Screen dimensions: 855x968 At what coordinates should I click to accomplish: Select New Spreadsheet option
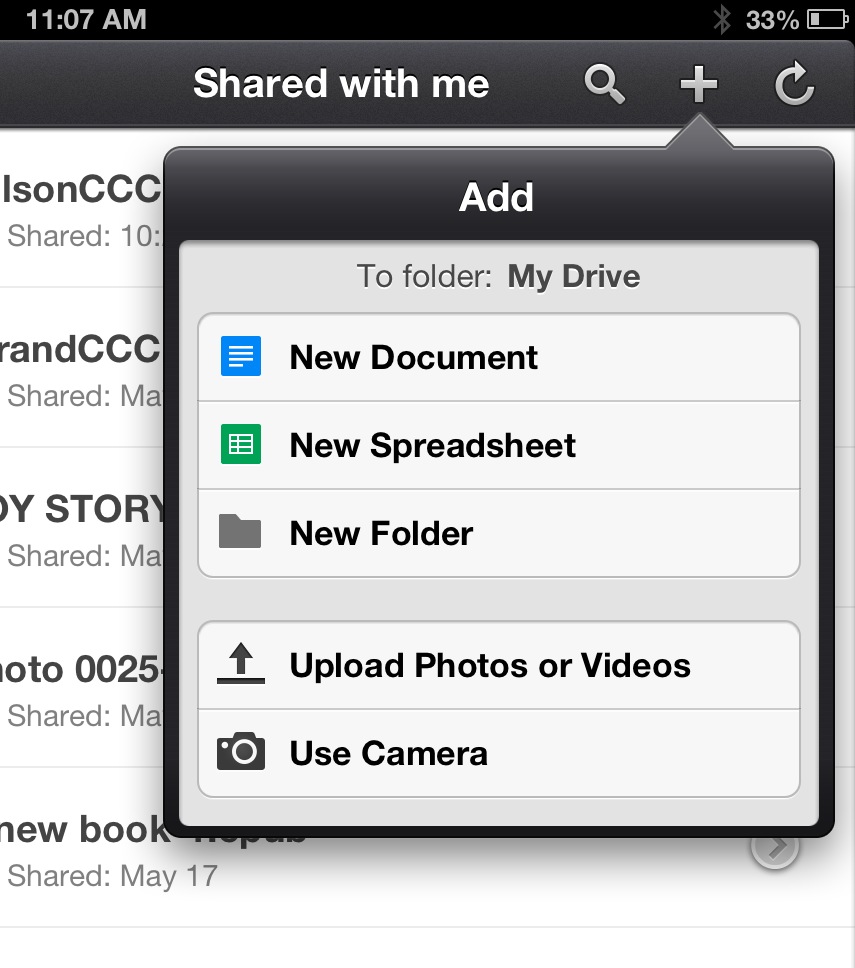pyautogui.click(x=499, y=445)
